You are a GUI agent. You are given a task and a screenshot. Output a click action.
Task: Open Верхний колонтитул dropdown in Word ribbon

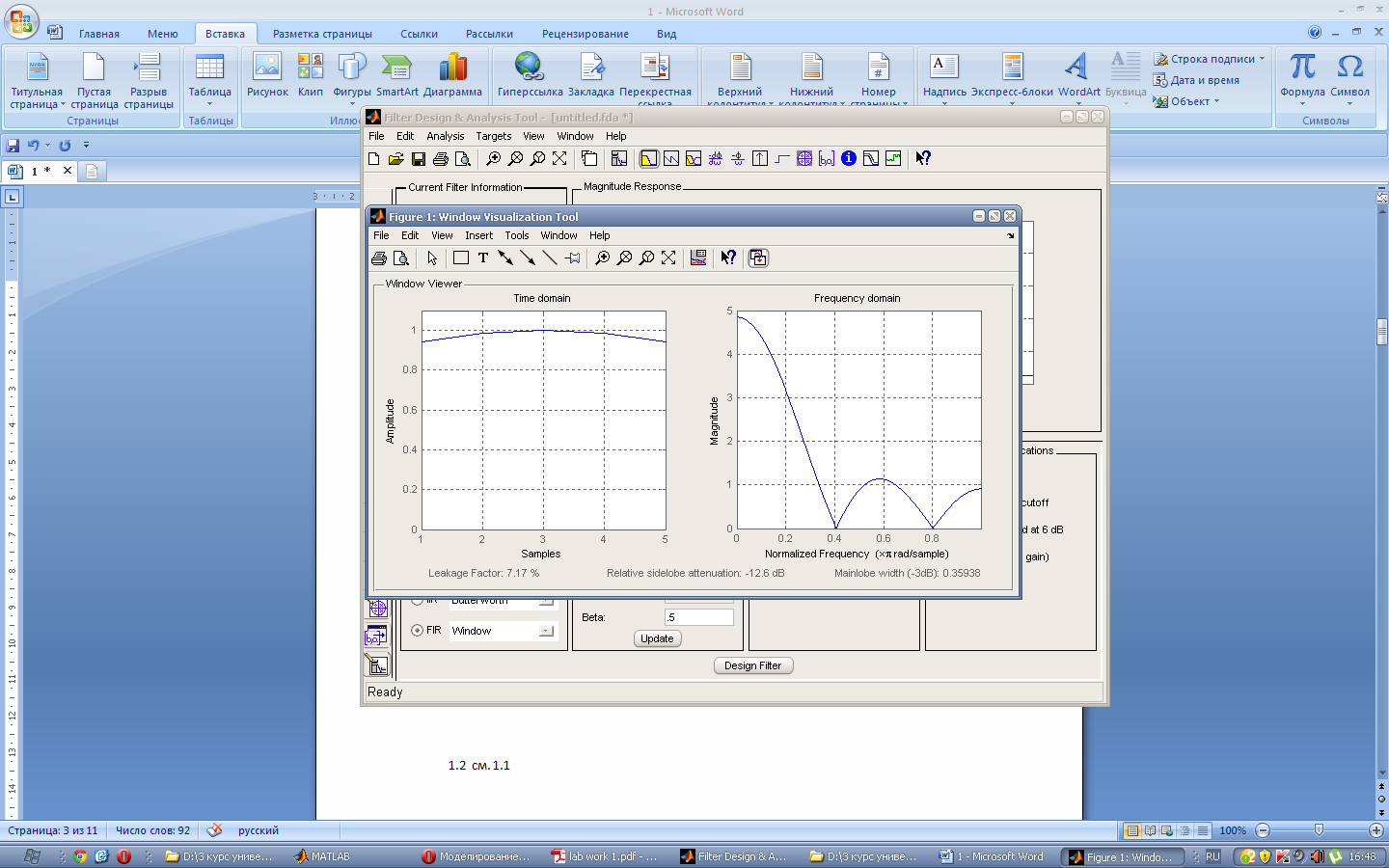coord(740,78)
